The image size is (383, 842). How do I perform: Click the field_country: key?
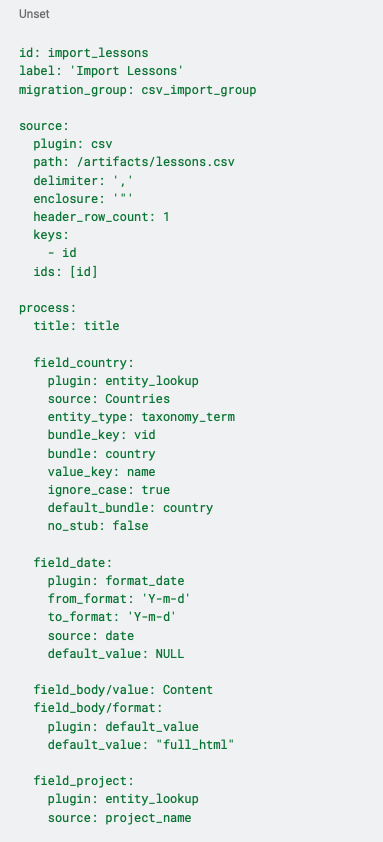[83, 362]
